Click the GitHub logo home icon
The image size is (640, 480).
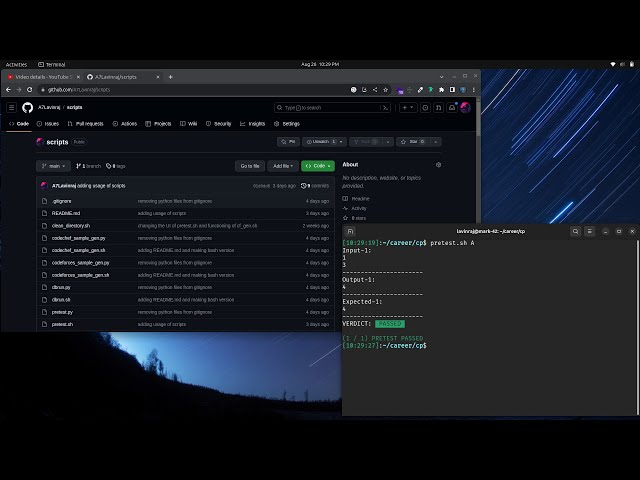tap(27, 108)
